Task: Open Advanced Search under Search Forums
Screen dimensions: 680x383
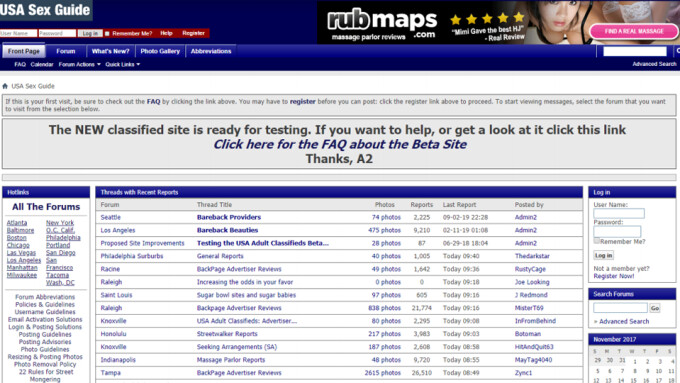Action: tap(624, 321)
